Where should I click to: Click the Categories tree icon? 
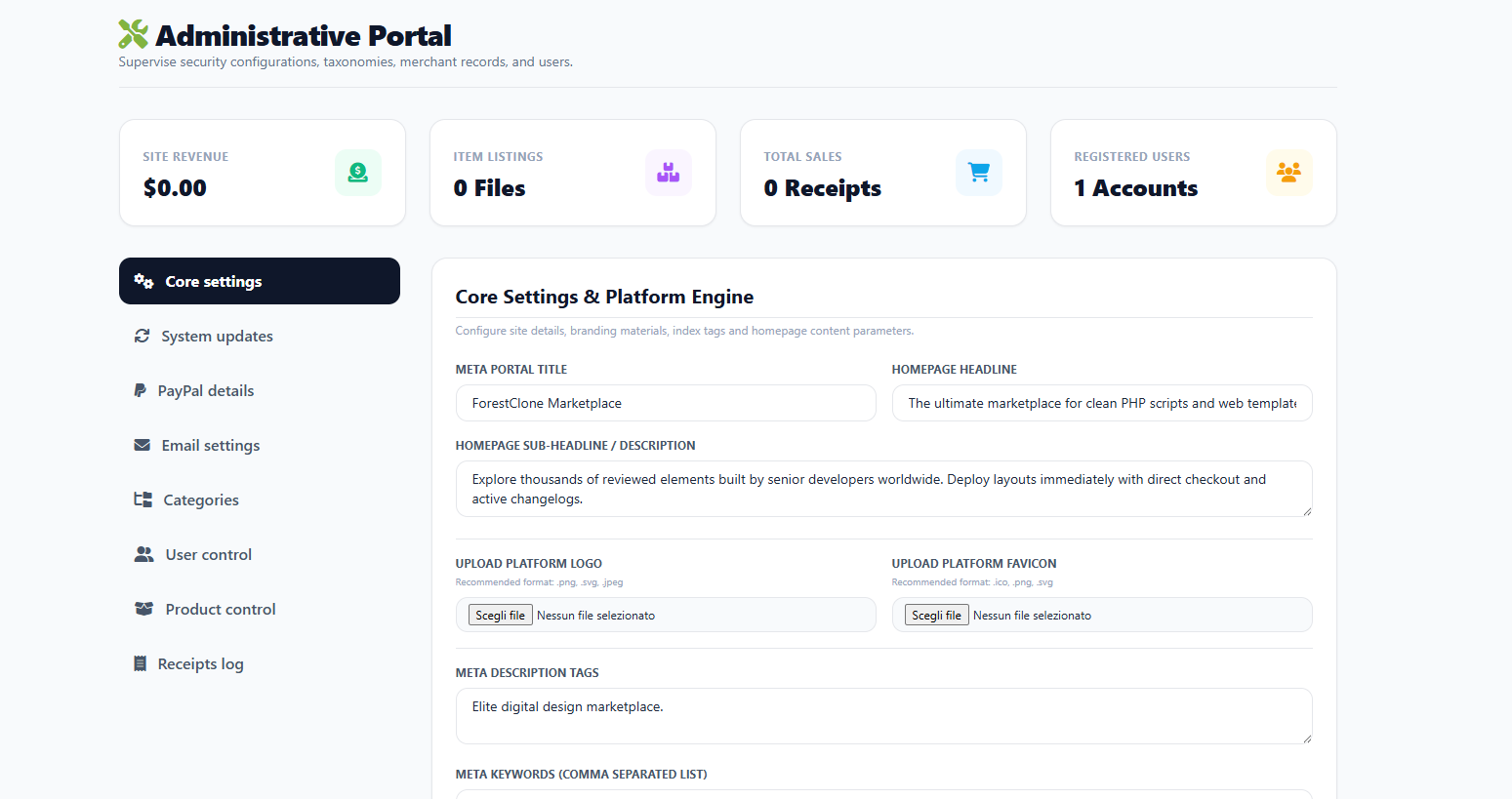tap(143, 499)
